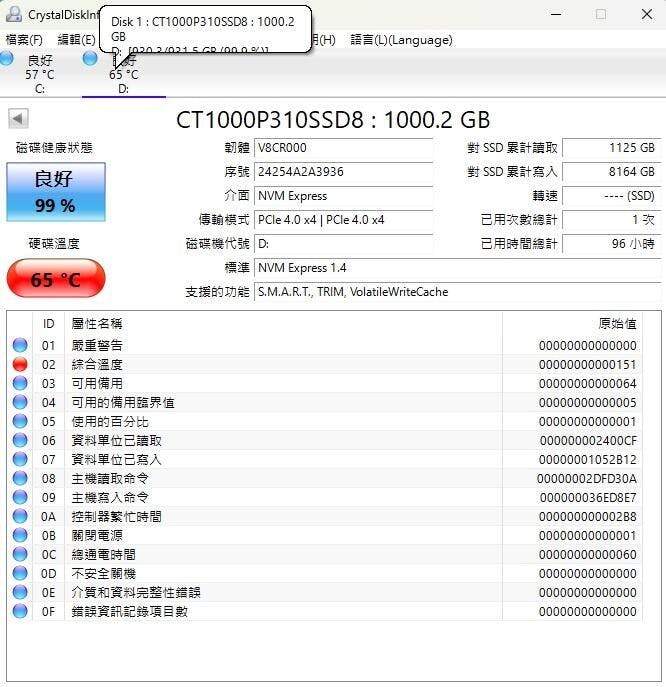Click the 硬碟溫度 label
Image resolution: width=666 pixels, height=687 pixels.
(x=54, y=243)
